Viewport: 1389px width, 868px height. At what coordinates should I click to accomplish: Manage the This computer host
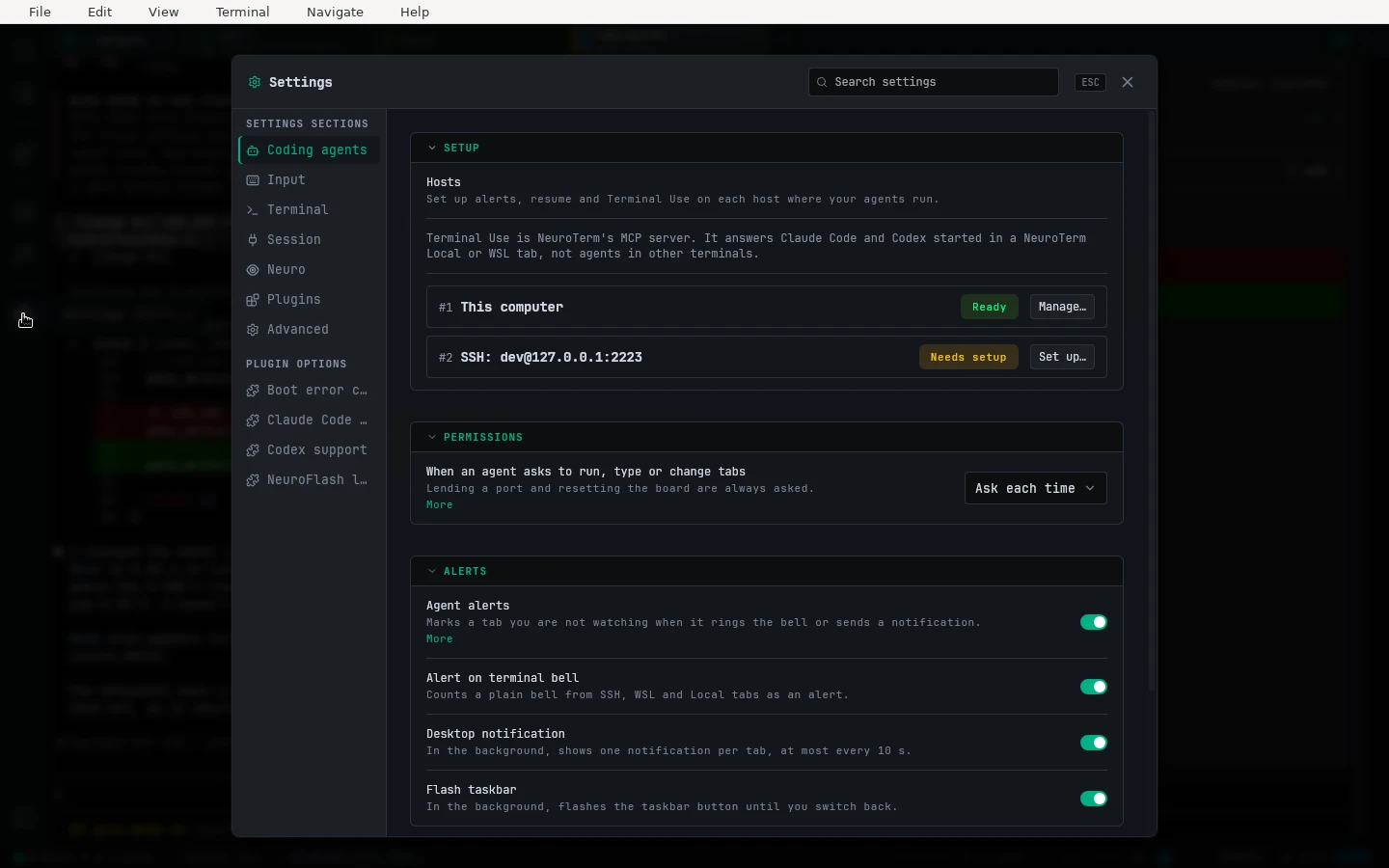tap(1062, 307)
